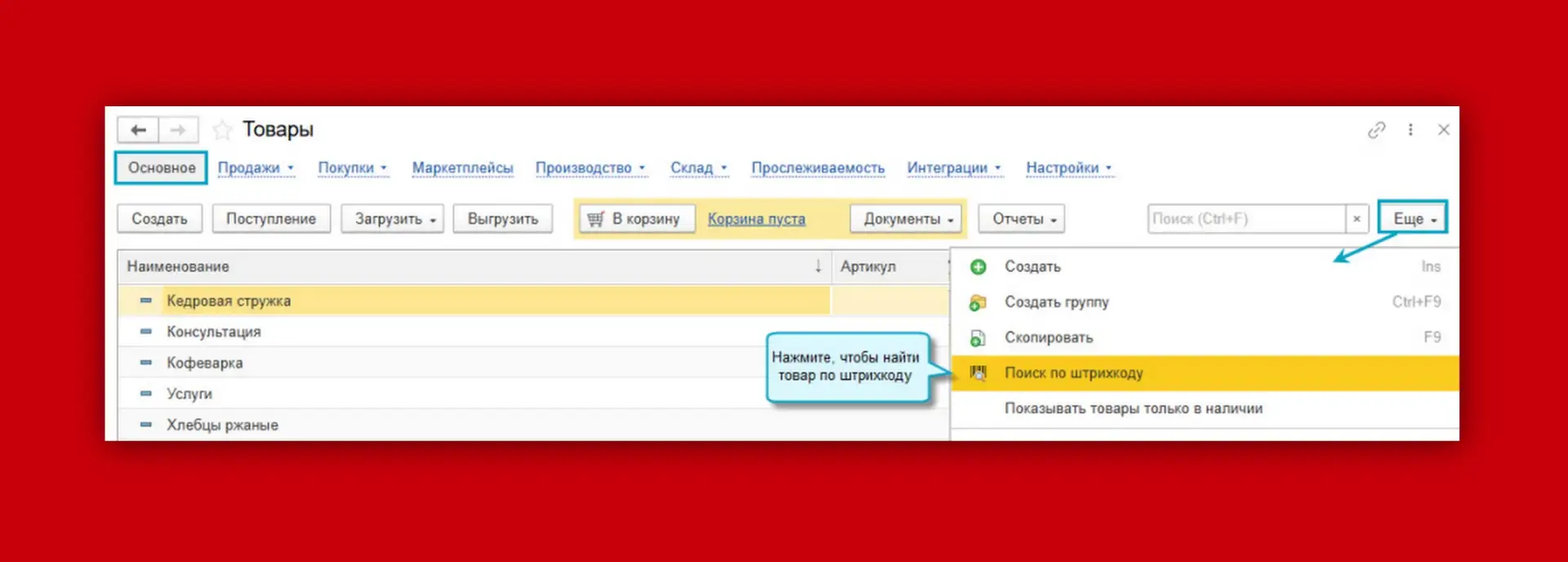Open the Корзина пуста link
Viewport: 1568px width, 562px height.
(x=756, y=219)
